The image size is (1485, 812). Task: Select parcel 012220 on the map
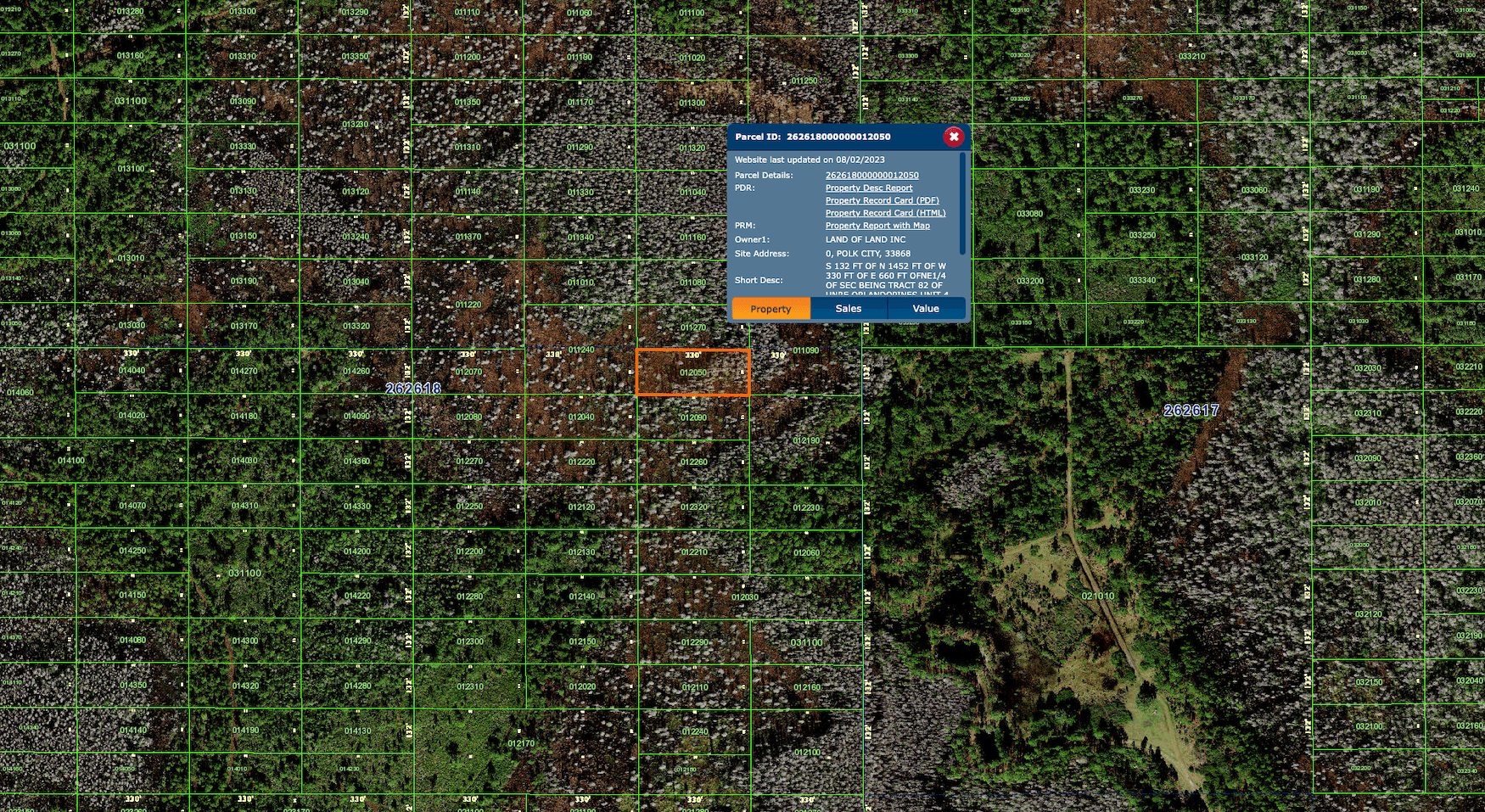[x=581, y=462]
